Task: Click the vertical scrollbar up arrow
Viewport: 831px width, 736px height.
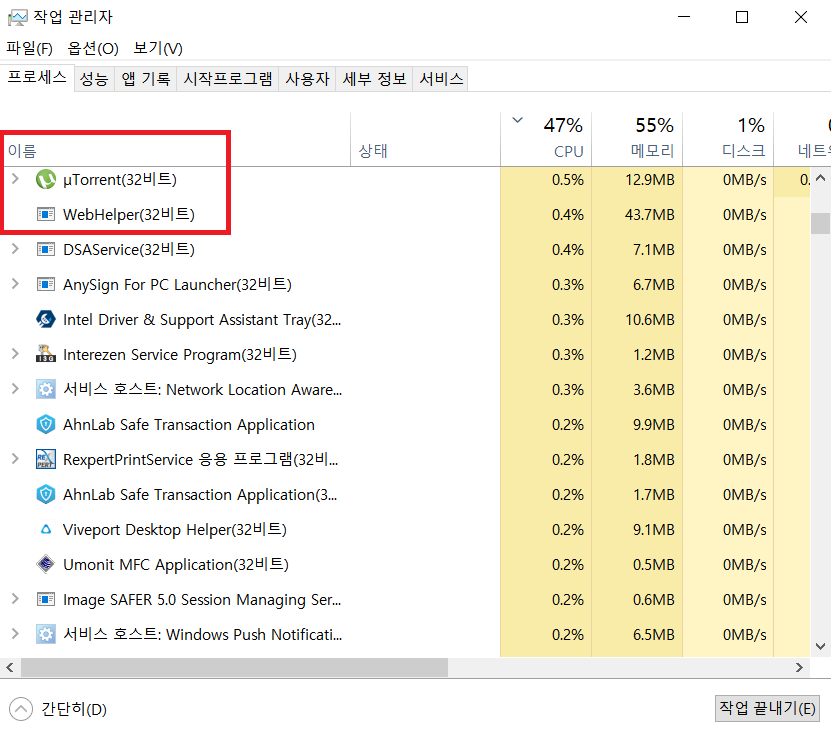Action: (x=820, y=178)
